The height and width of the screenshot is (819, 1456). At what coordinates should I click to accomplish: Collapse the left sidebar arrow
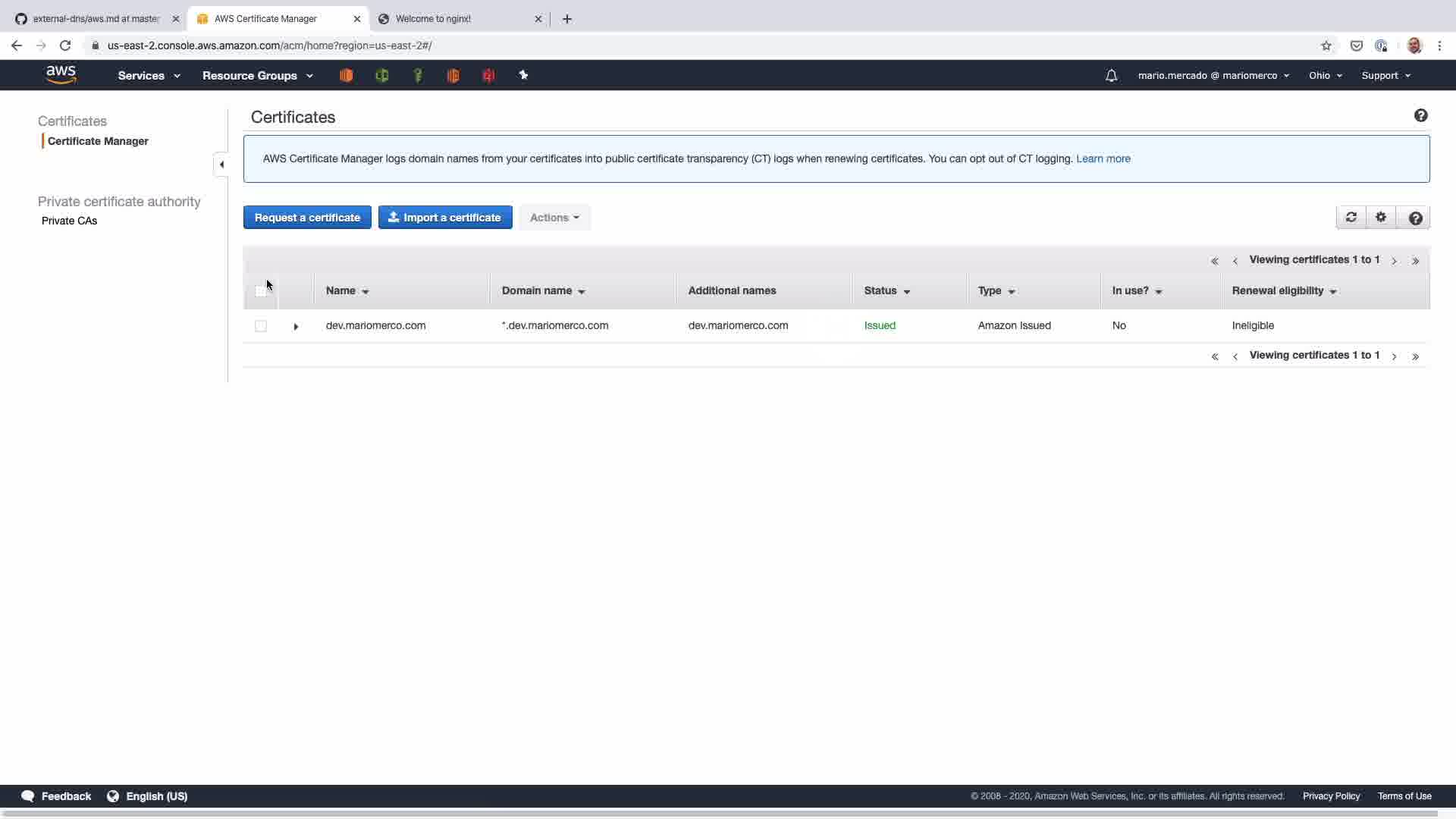coord(221,165)
